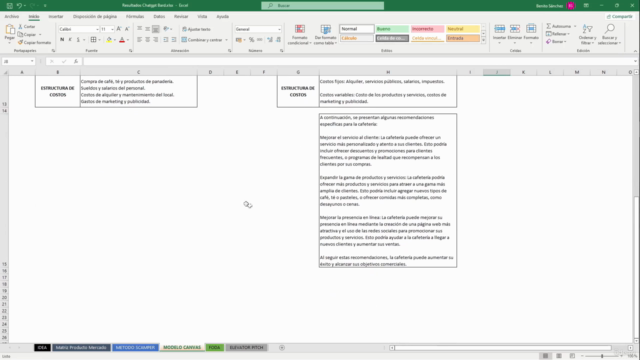Align text left horizontally
This screenshot has height=360, width=640.
tap(140, 40)
